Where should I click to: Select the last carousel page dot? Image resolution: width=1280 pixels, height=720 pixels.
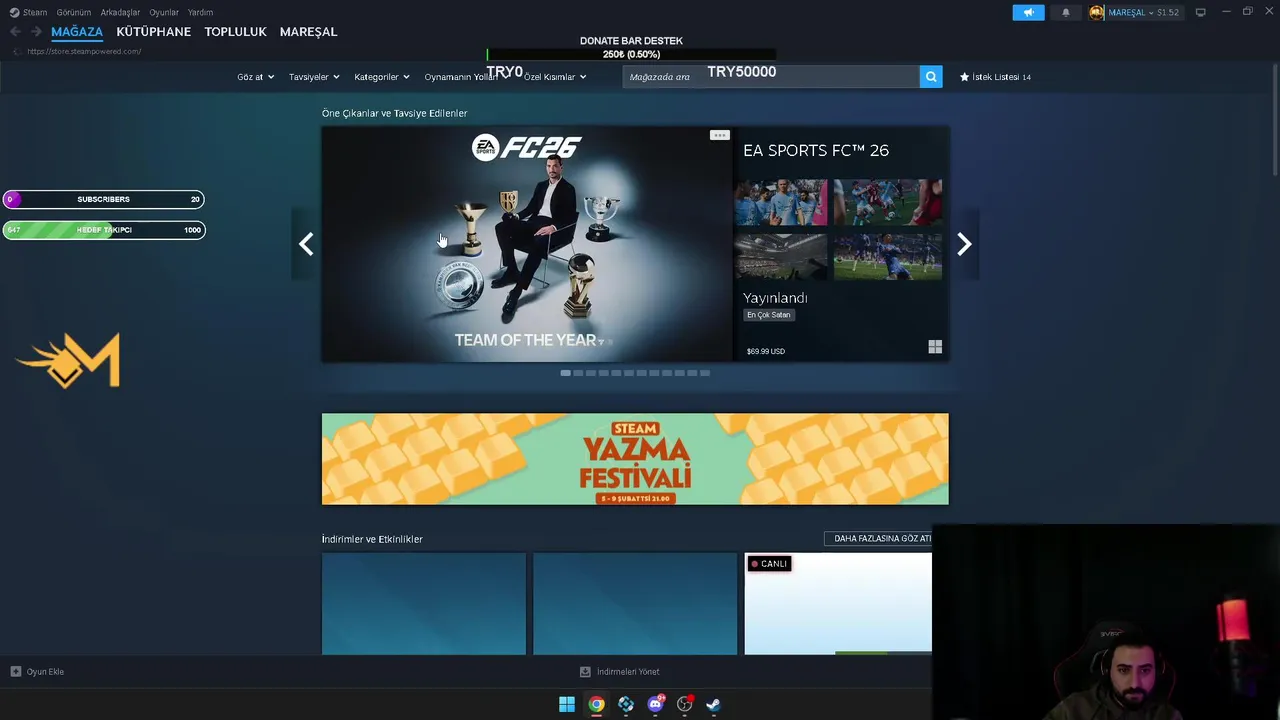[x=705, y=373]
